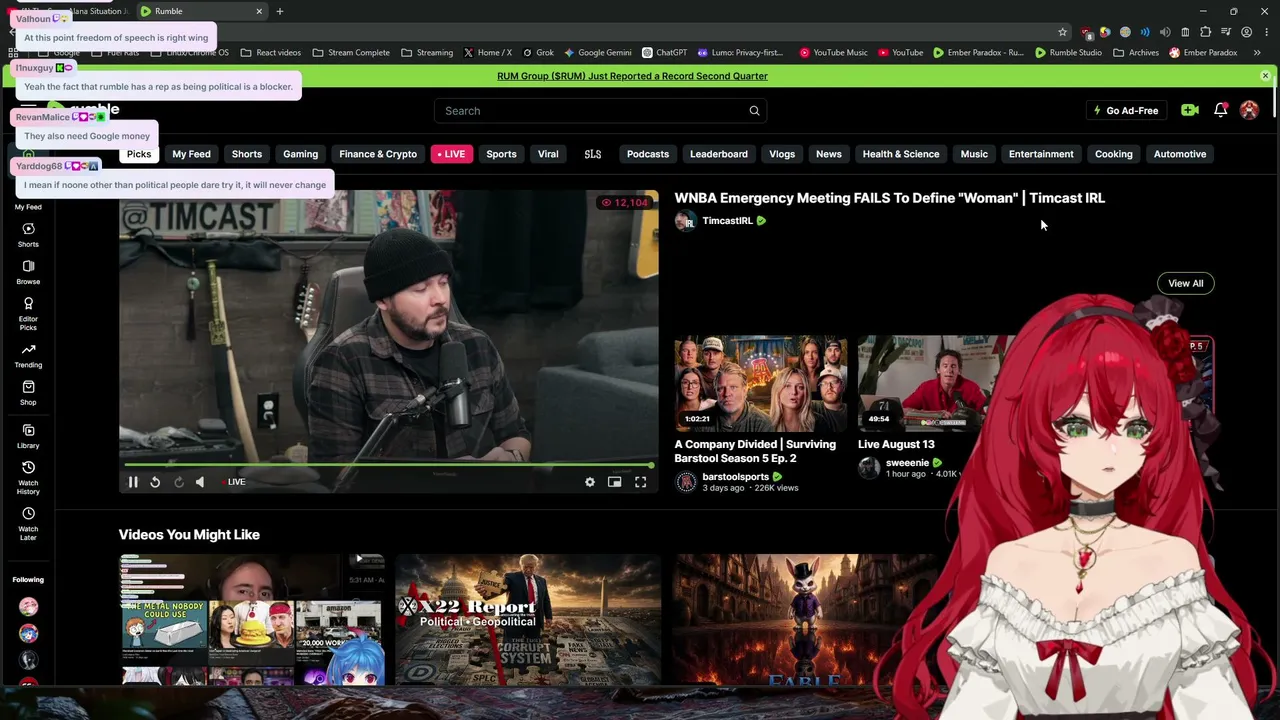1280x720 pixels.
Task: Select the Vlogs category tab
Action: tap(782, 154)
